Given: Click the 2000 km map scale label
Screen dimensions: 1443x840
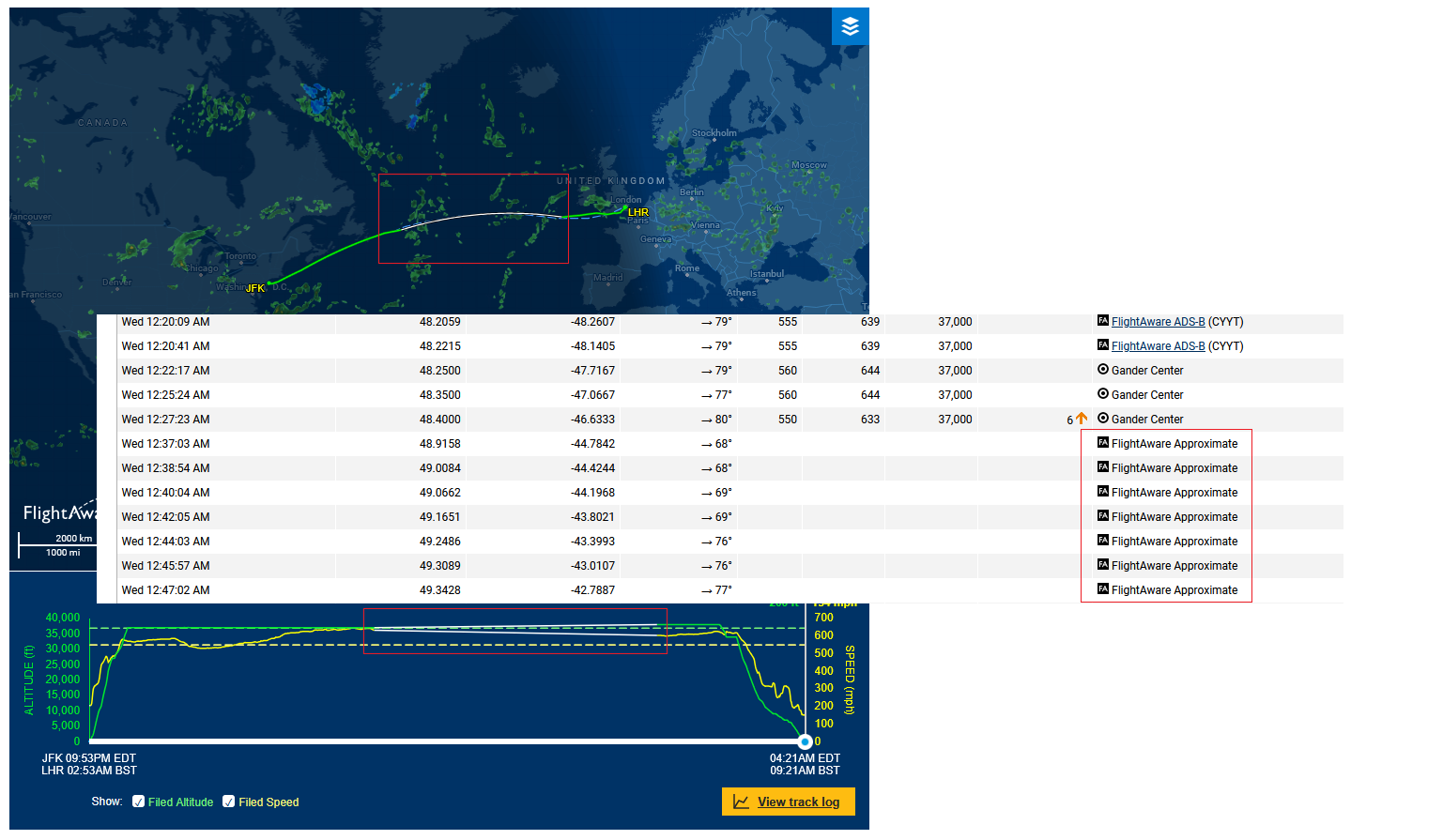Looking at the screenshot, I should click(73, 539).
